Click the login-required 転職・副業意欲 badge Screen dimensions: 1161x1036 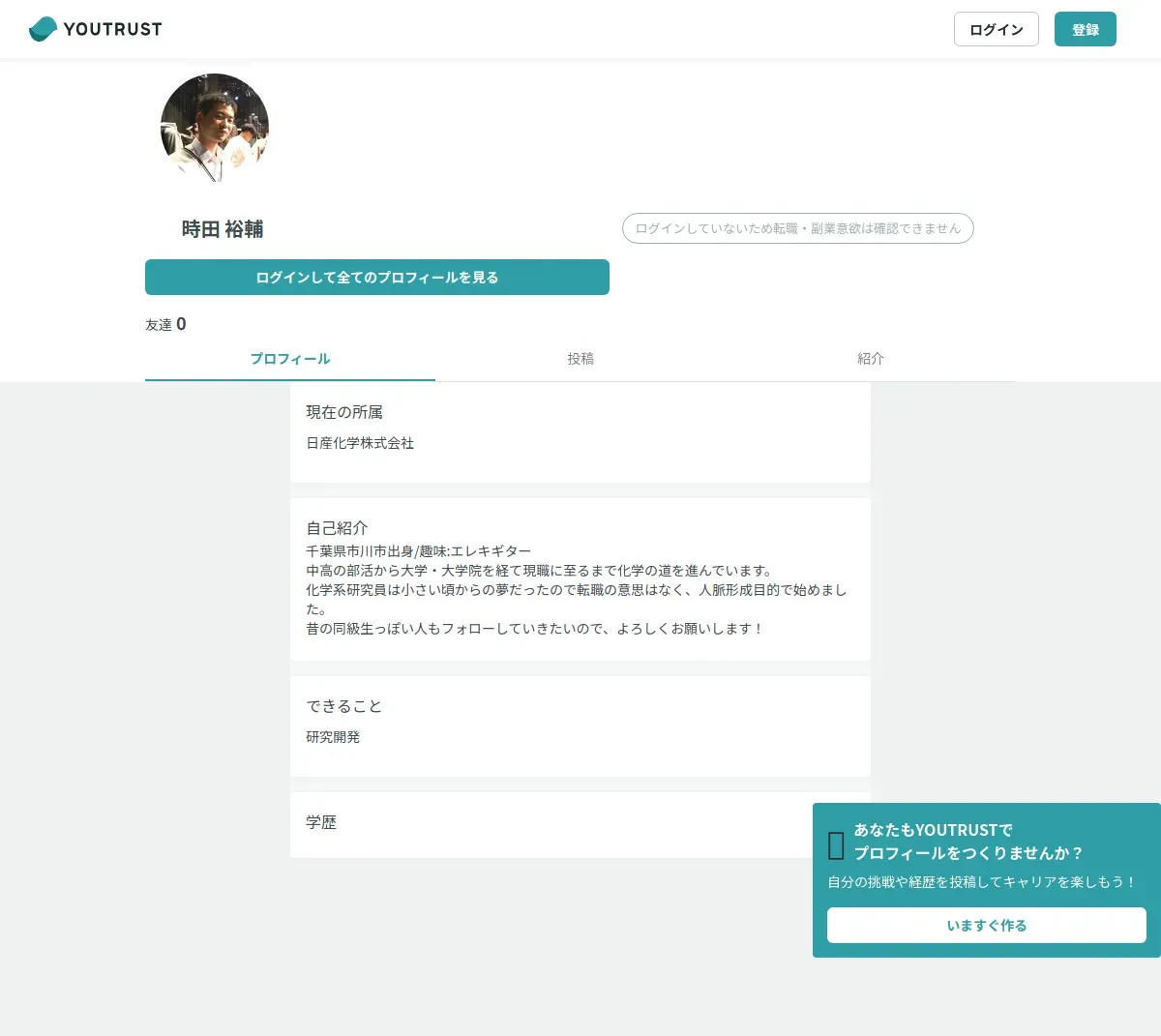coord(798,228)
